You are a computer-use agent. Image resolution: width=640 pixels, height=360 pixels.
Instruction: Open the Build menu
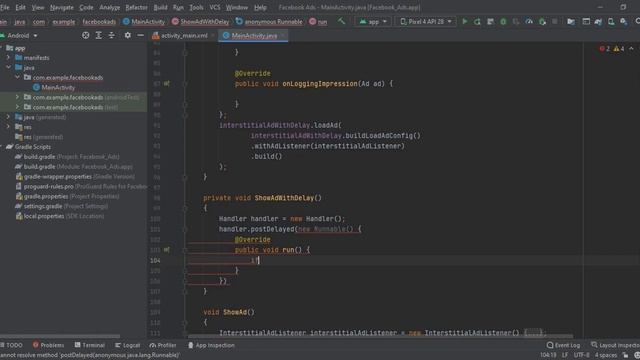tap(160, 7)
